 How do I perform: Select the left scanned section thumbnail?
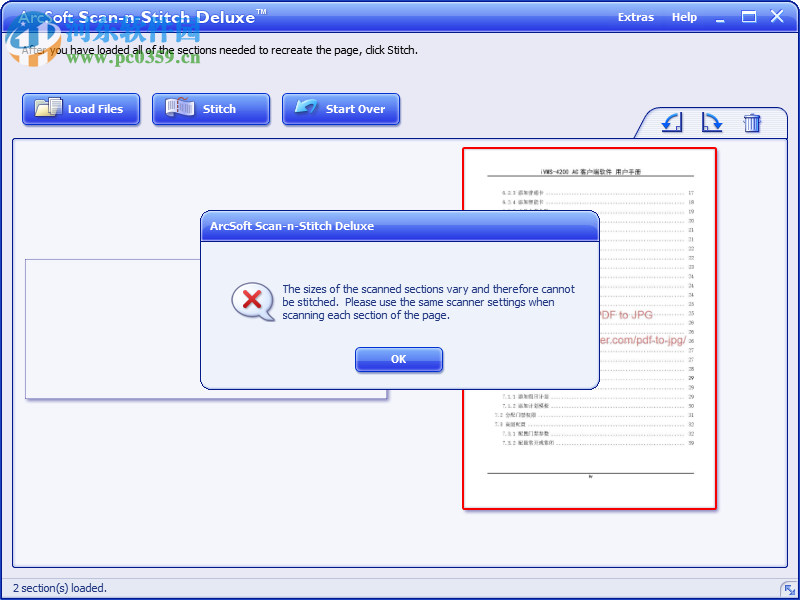click(x=112, y=329)
